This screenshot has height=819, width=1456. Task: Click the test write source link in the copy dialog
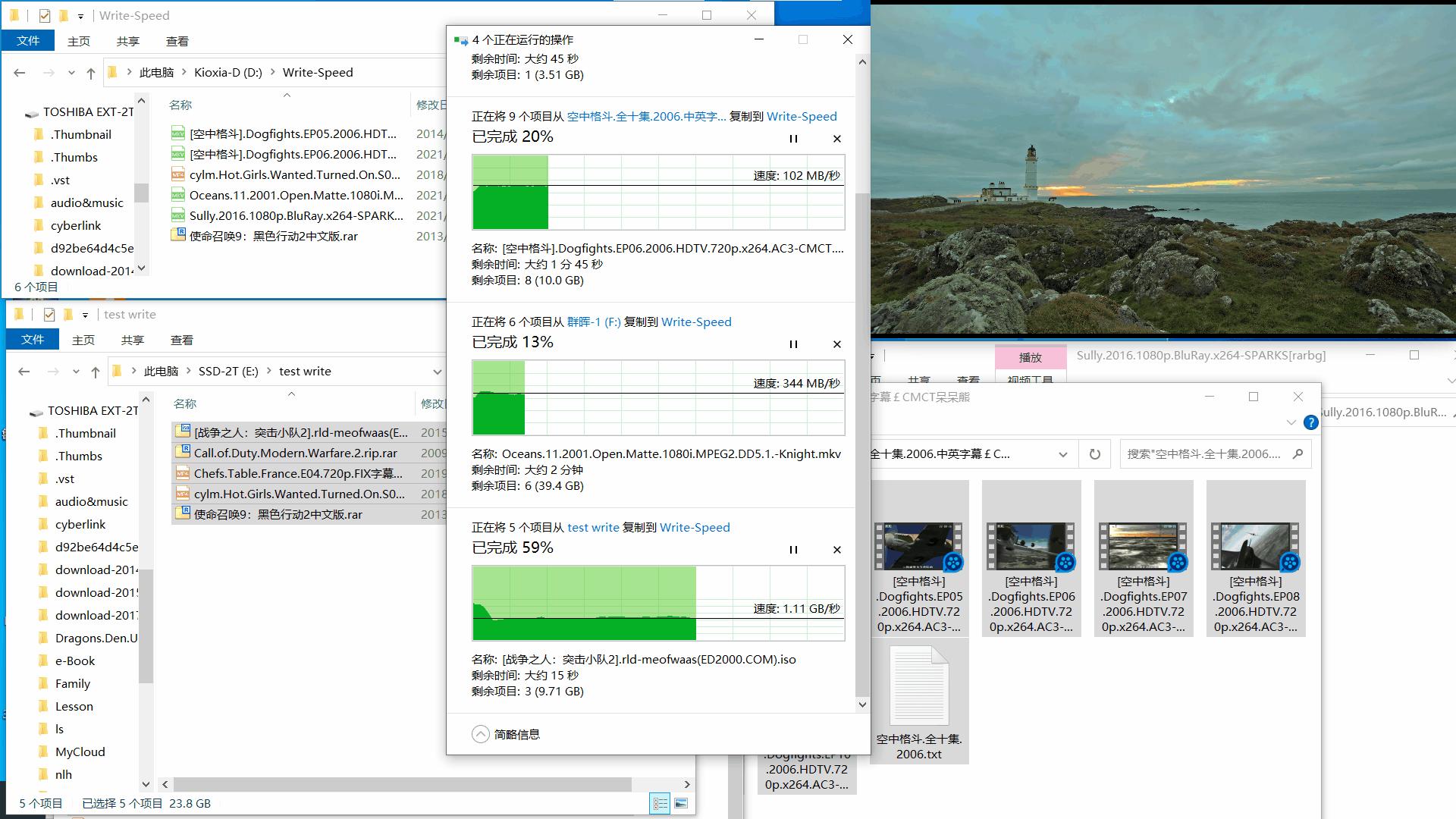pyautogui.click(x=594, y=527)
